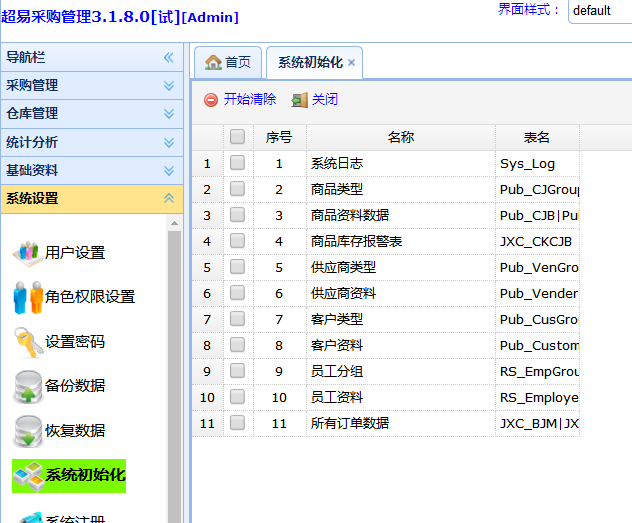632x523 pixels.
Task: Toggle the select-all checkbox in table header
Action: (x=237, y=137)
